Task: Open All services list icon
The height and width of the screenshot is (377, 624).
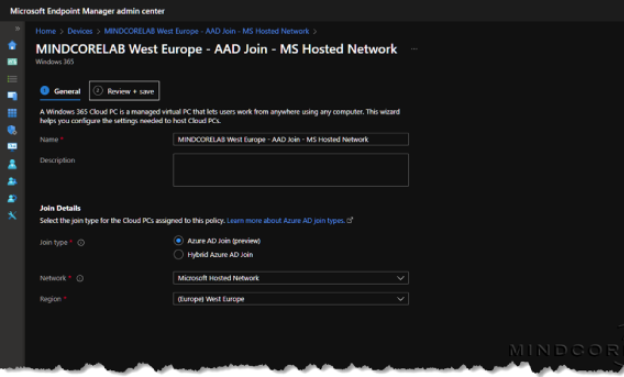Action: [x=12, y=79]
